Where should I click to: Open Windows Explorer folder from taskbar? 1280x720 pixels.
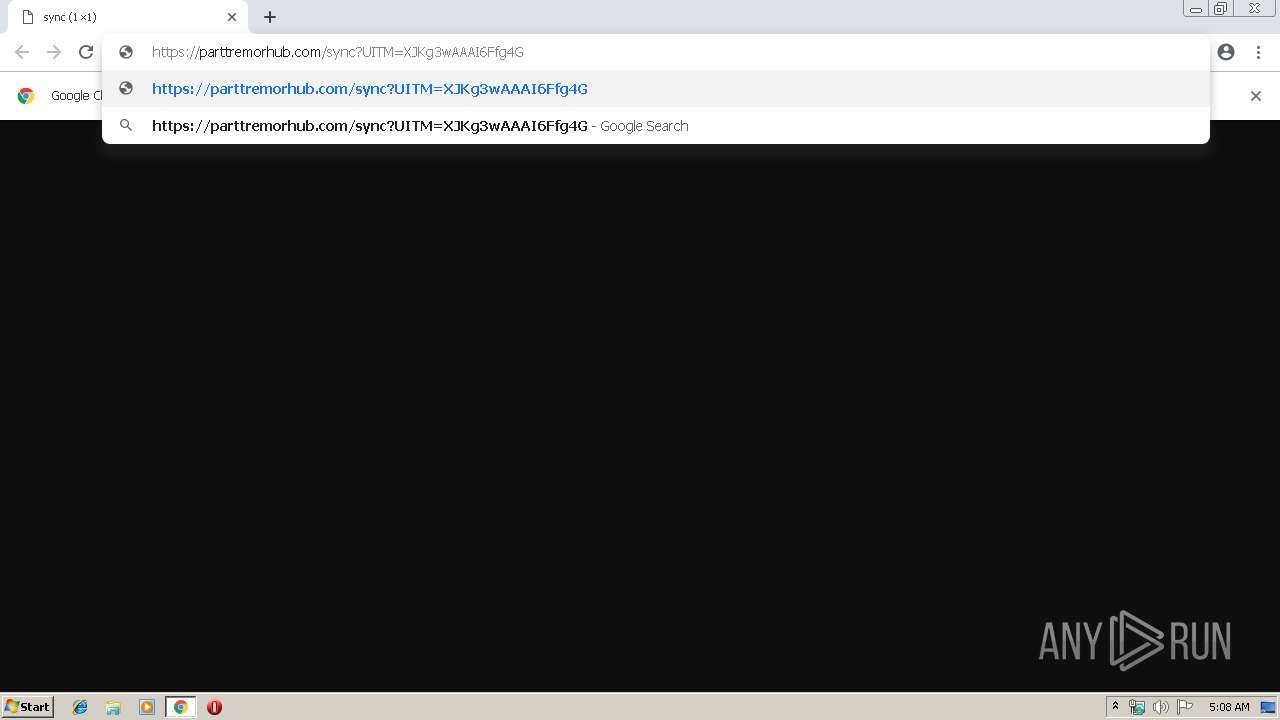pos(113,707)
